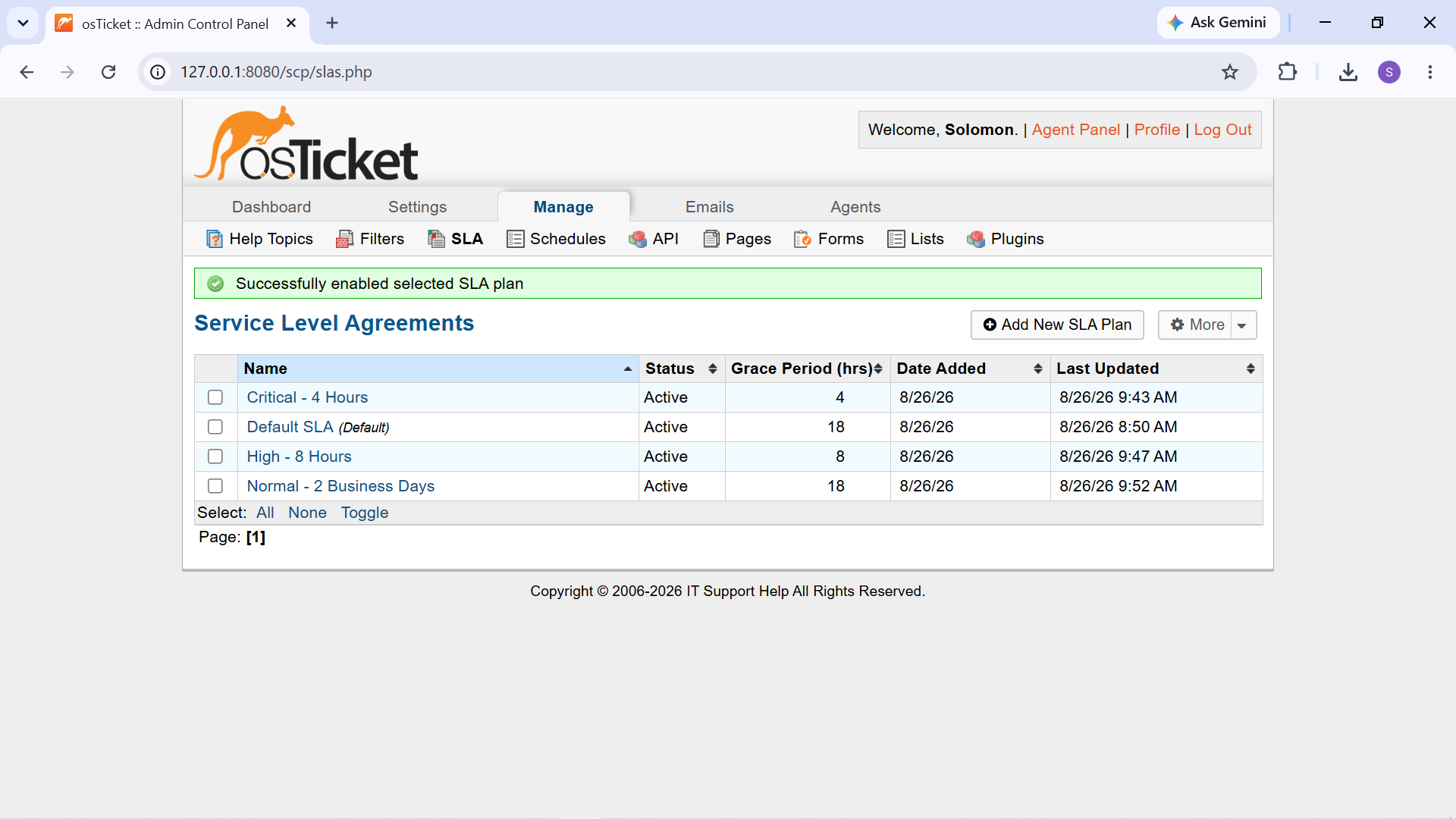
Task: Open the Forms icon
Action: [802, 239]
